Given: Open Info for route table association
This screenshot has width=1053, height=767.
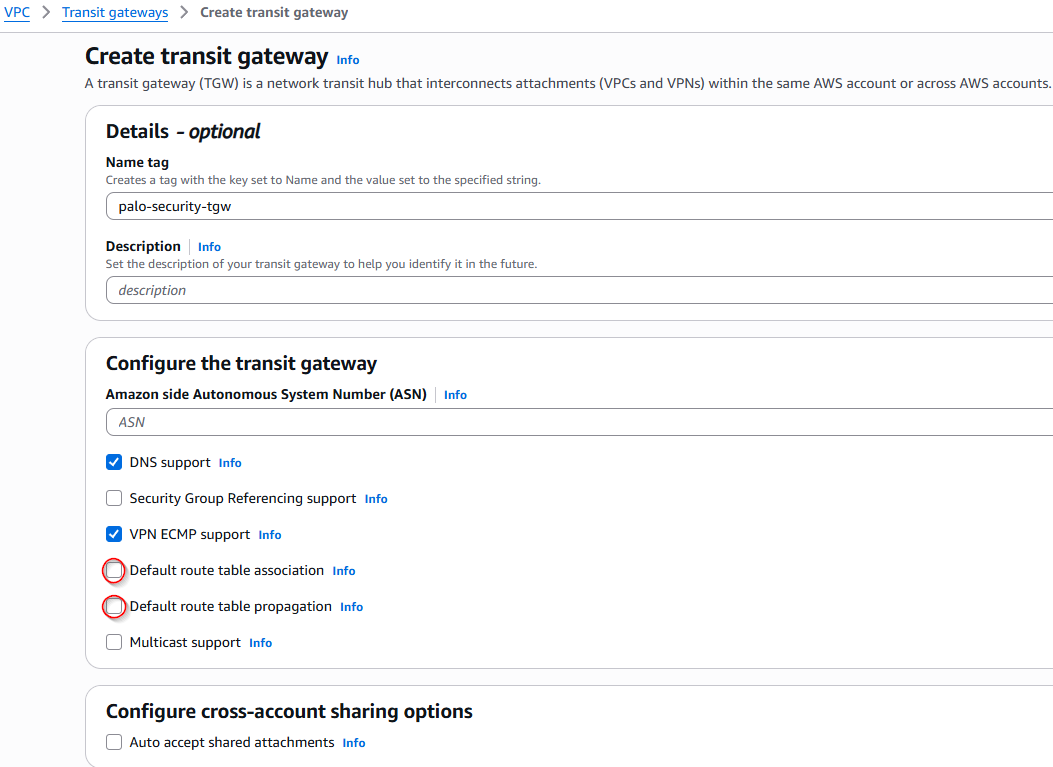Looking at the screenshot, I should [344, 571].
